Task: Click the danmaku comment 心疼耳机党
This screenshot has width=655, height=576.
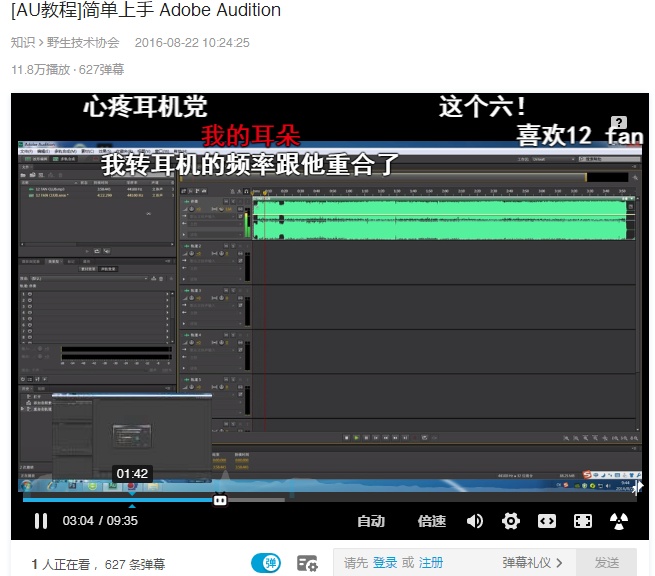Action: pos(145,107)
